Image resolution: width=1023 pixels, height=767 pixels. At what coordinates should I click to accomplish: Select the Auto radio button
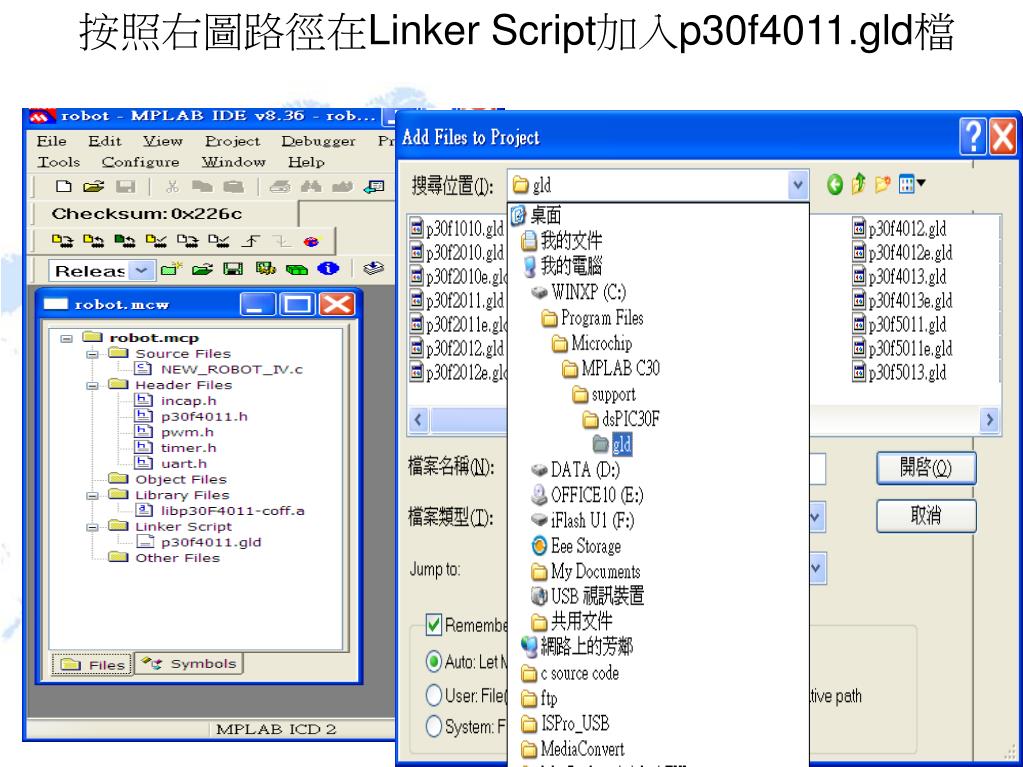pyautogui.click(x=433, y=661)
